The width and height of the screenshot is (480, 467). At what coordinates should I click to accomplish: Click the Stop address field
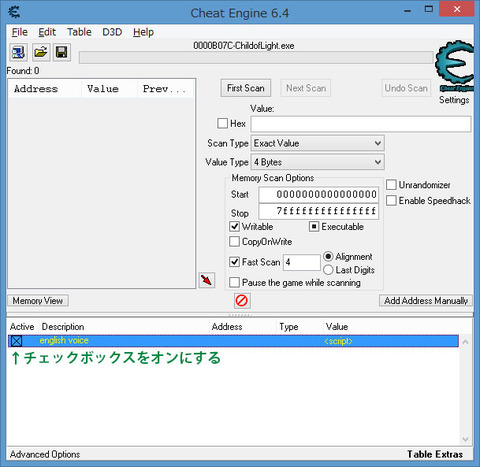click(319, 211)
